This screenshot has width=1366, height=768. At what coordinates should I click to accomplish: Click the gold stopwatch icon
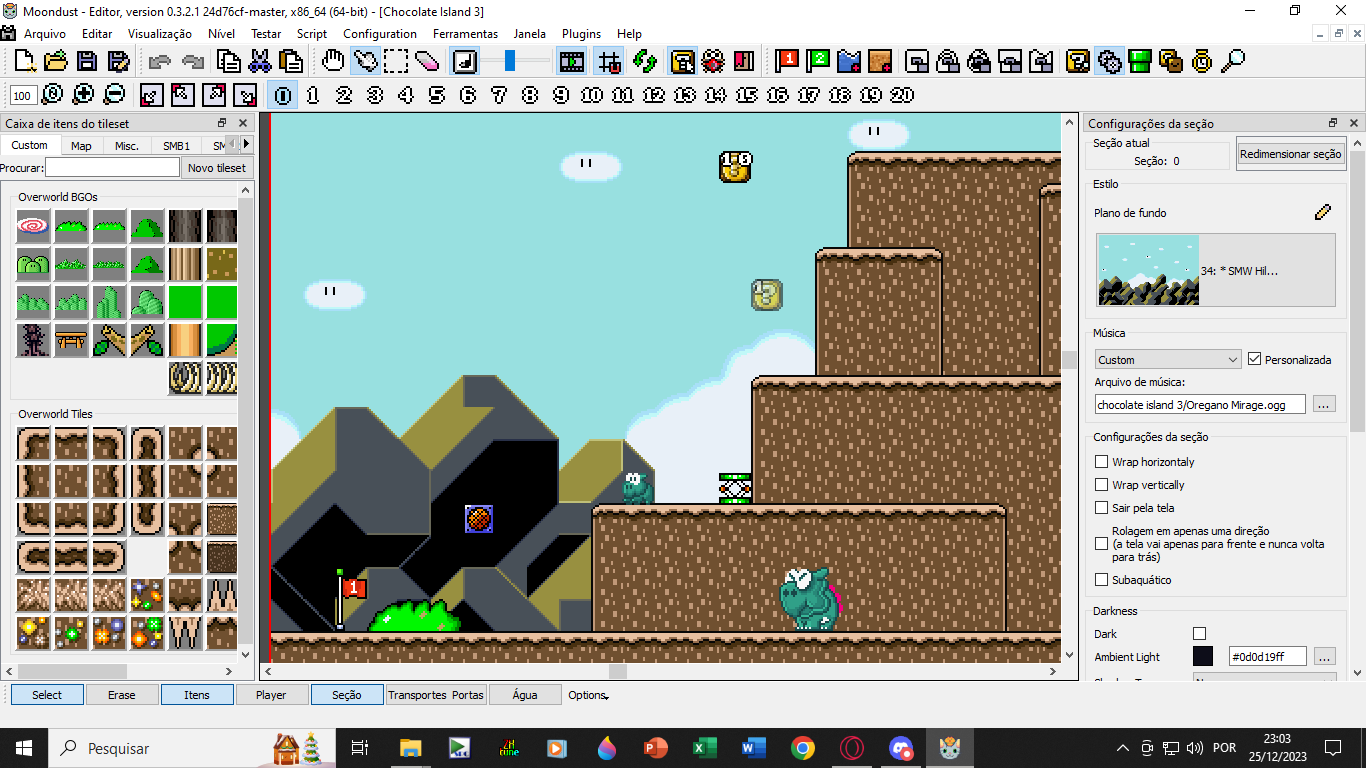[x=1202, y=61]
